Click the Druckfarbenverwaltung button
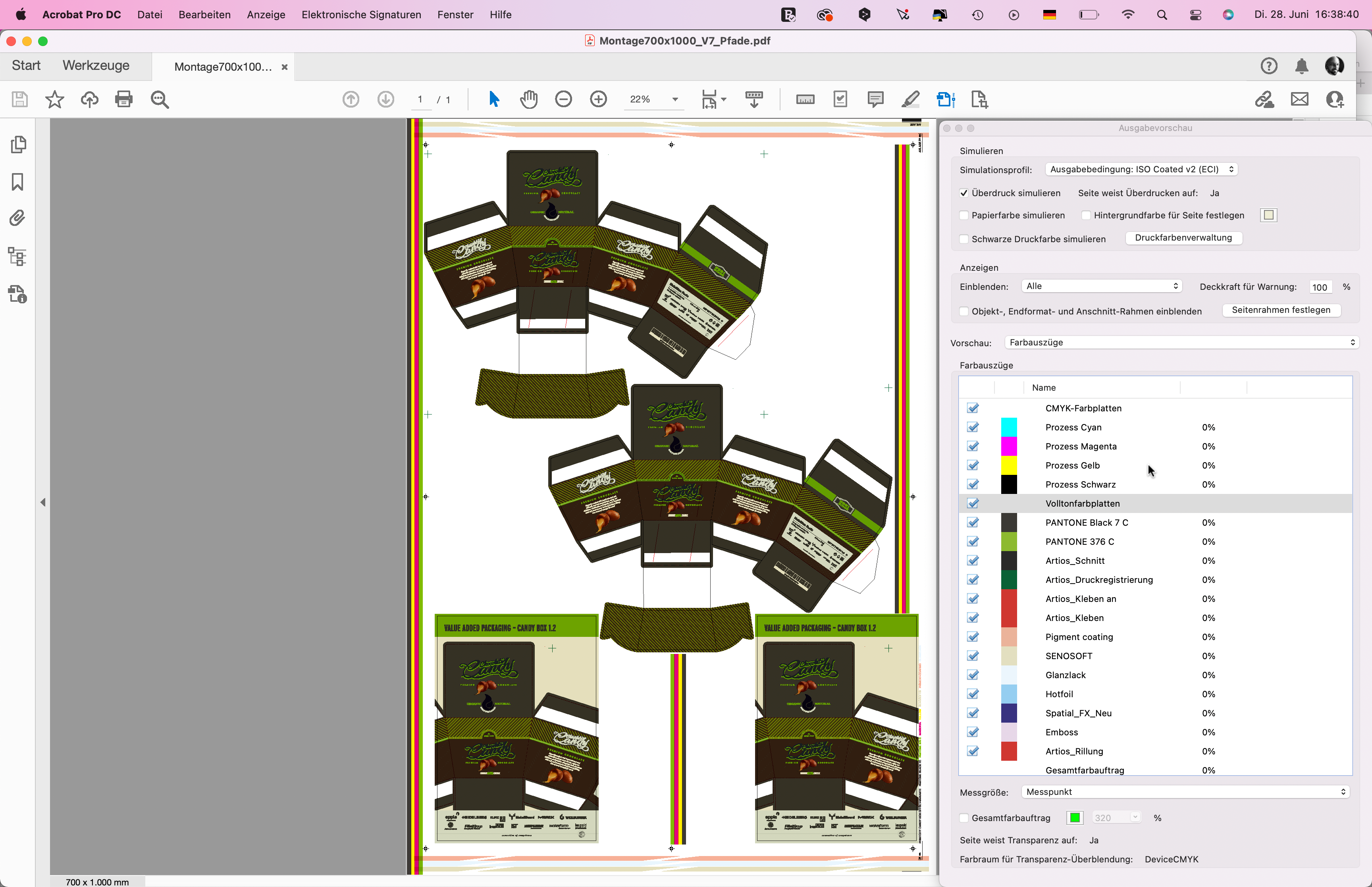Screen dimensions: 1372x887 pyautogui.click(x=1184, y=238)
